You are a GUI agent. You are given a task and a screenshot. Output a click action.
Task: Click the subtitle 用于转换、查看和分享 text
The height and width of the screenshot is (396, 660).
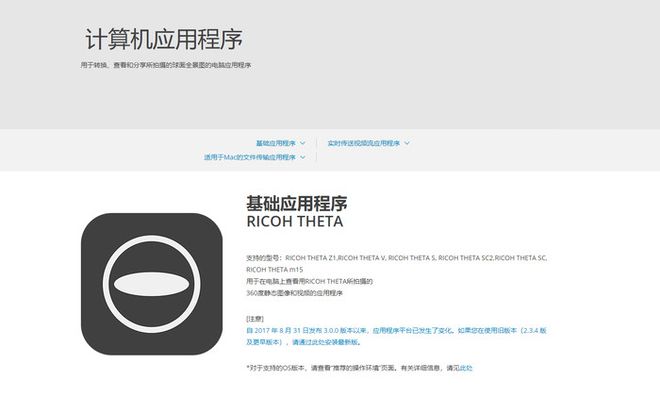tap(166, 65)
